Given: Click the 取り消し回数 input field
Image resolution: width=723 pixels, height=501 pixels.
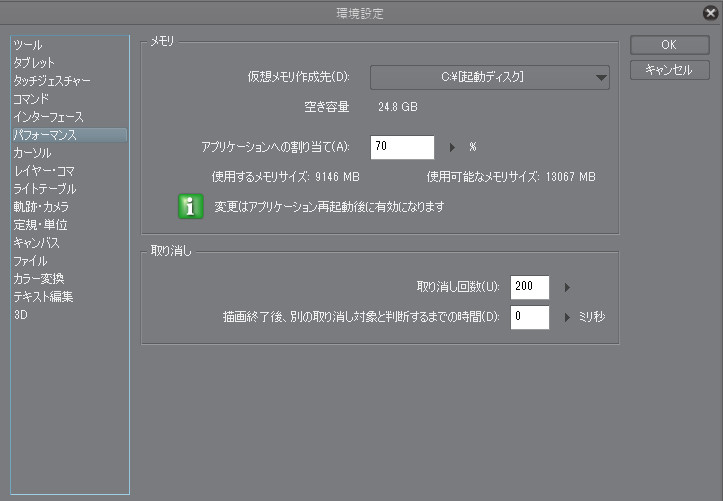Looking at the screenshot, I should (x=529, y=287).
